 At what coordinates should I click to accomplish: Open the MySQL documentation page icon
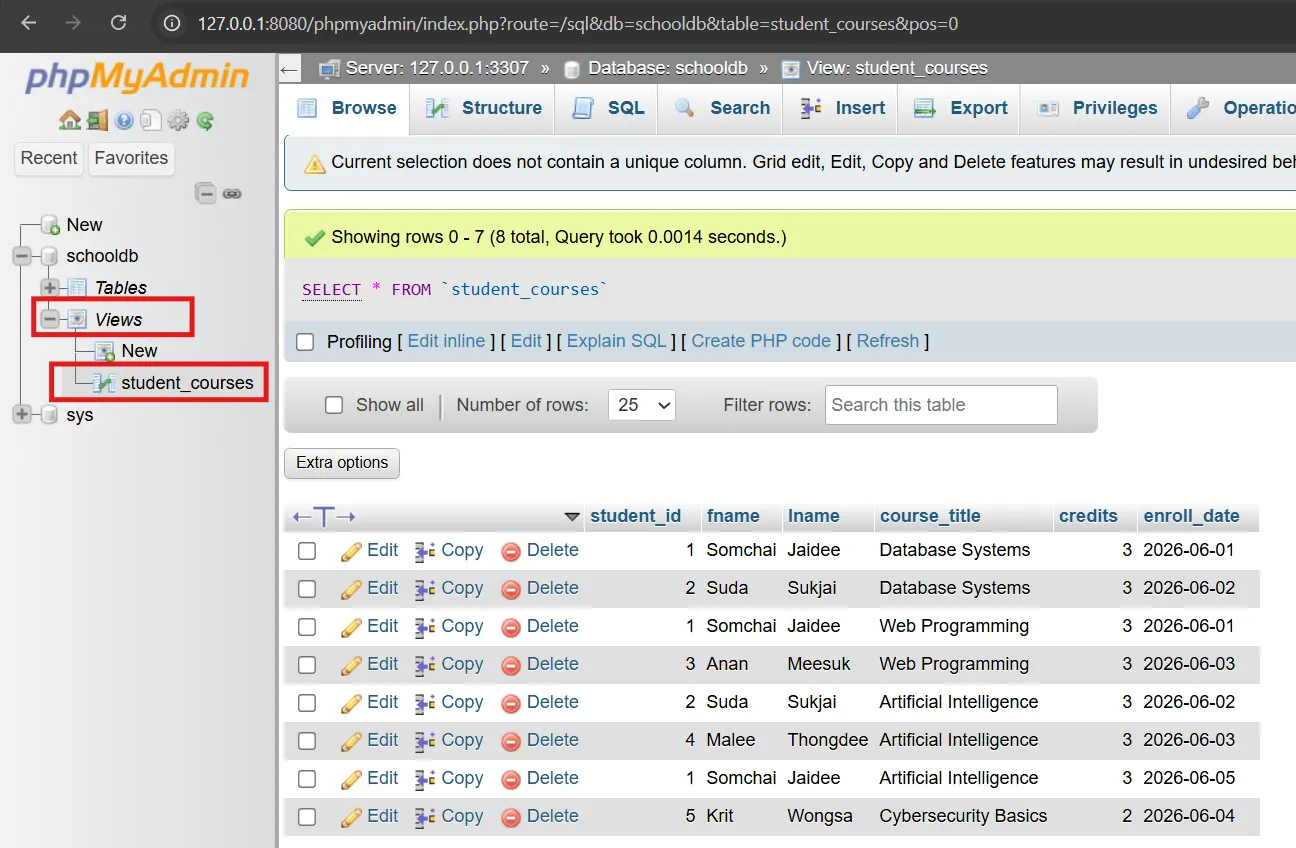(x=151, y=121)
